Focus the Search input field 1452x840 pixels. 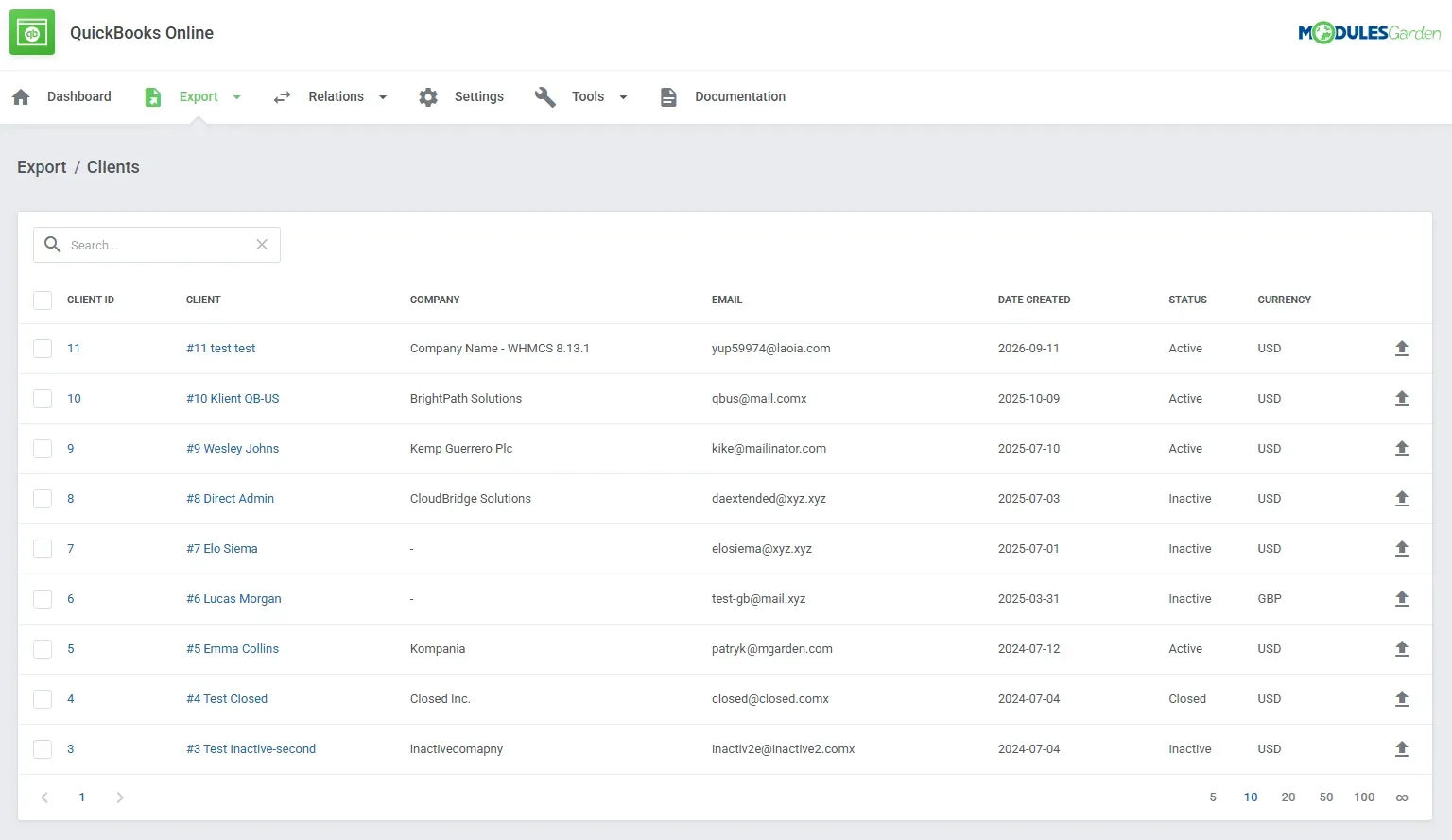click(157, 245)
